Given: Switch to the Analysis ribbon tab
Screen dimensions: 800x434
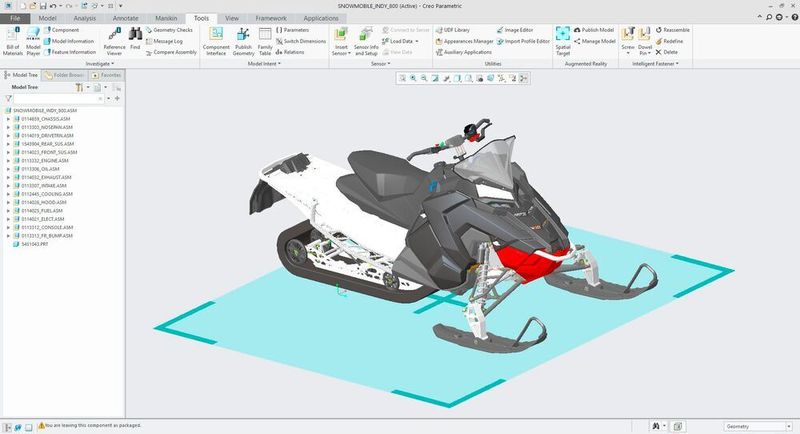Looking at the screenshot, I should coord(85,18).
